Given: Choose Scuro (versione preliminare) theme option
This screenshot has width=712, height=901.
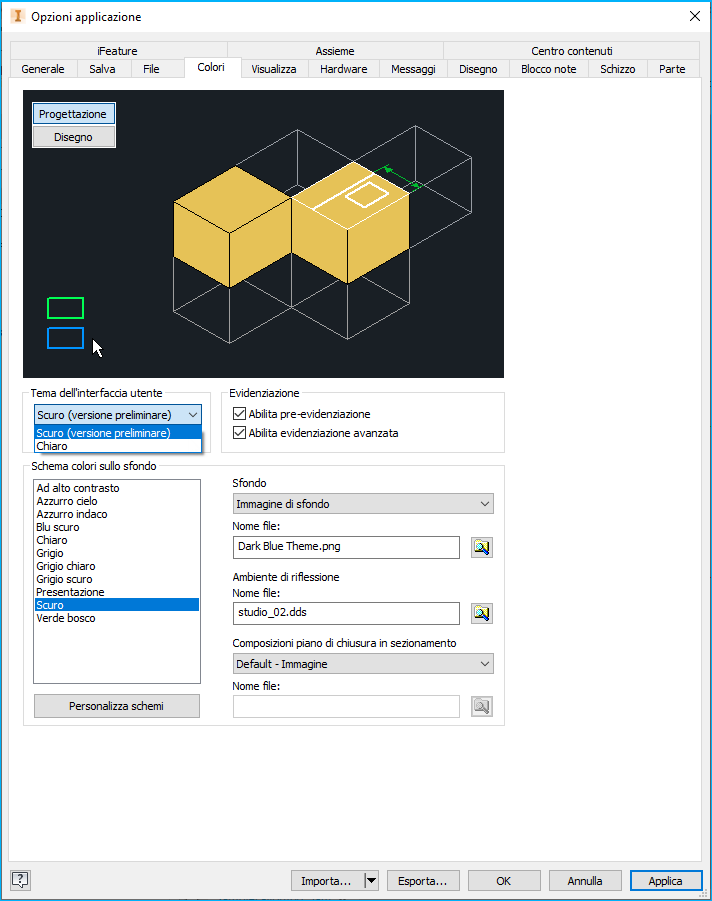Looking at the screenshot, I should [x=118, y=433].
